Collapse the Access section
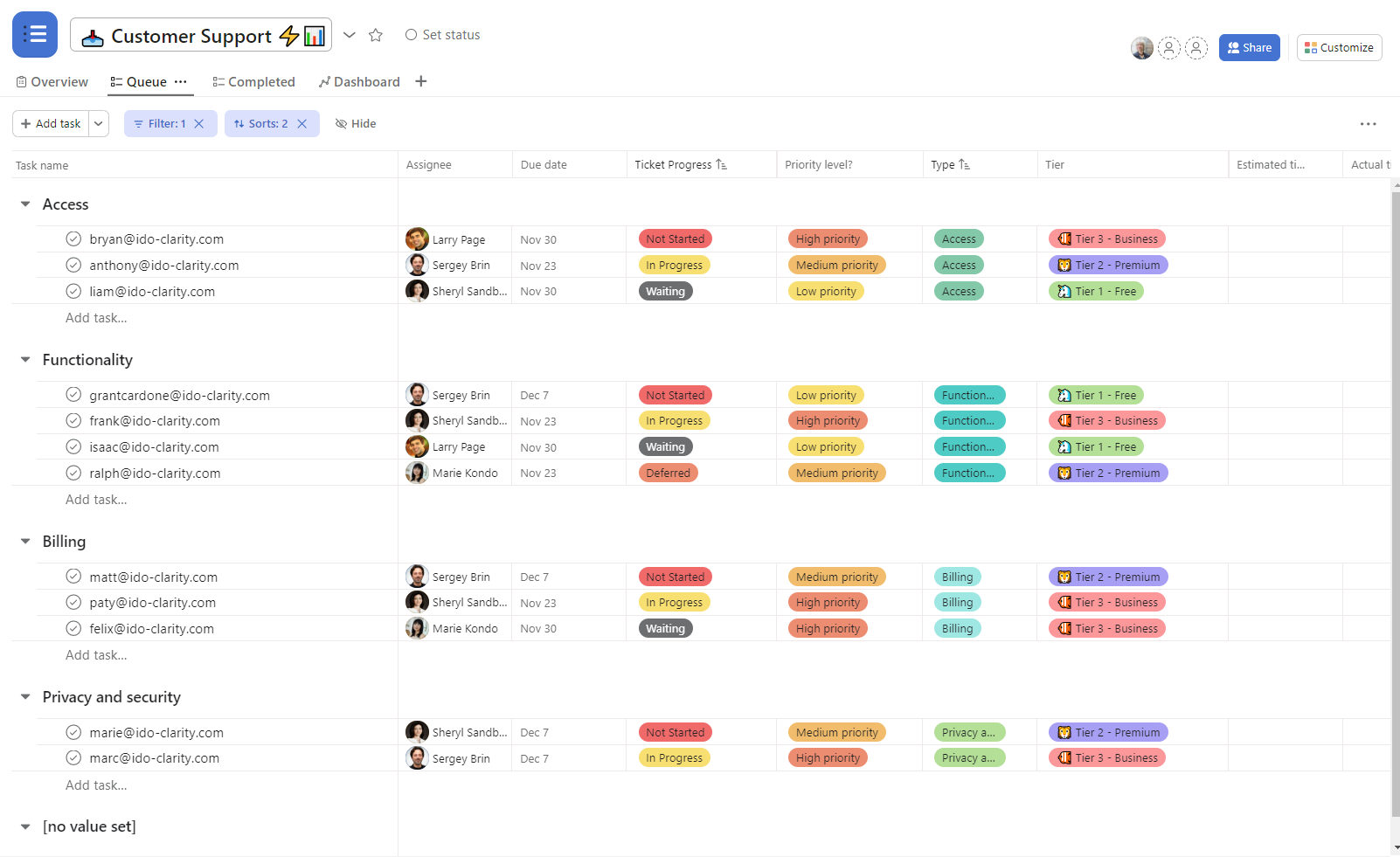Image resolution: width=1400 pixels, height=857 pixels. click(24, 204)
